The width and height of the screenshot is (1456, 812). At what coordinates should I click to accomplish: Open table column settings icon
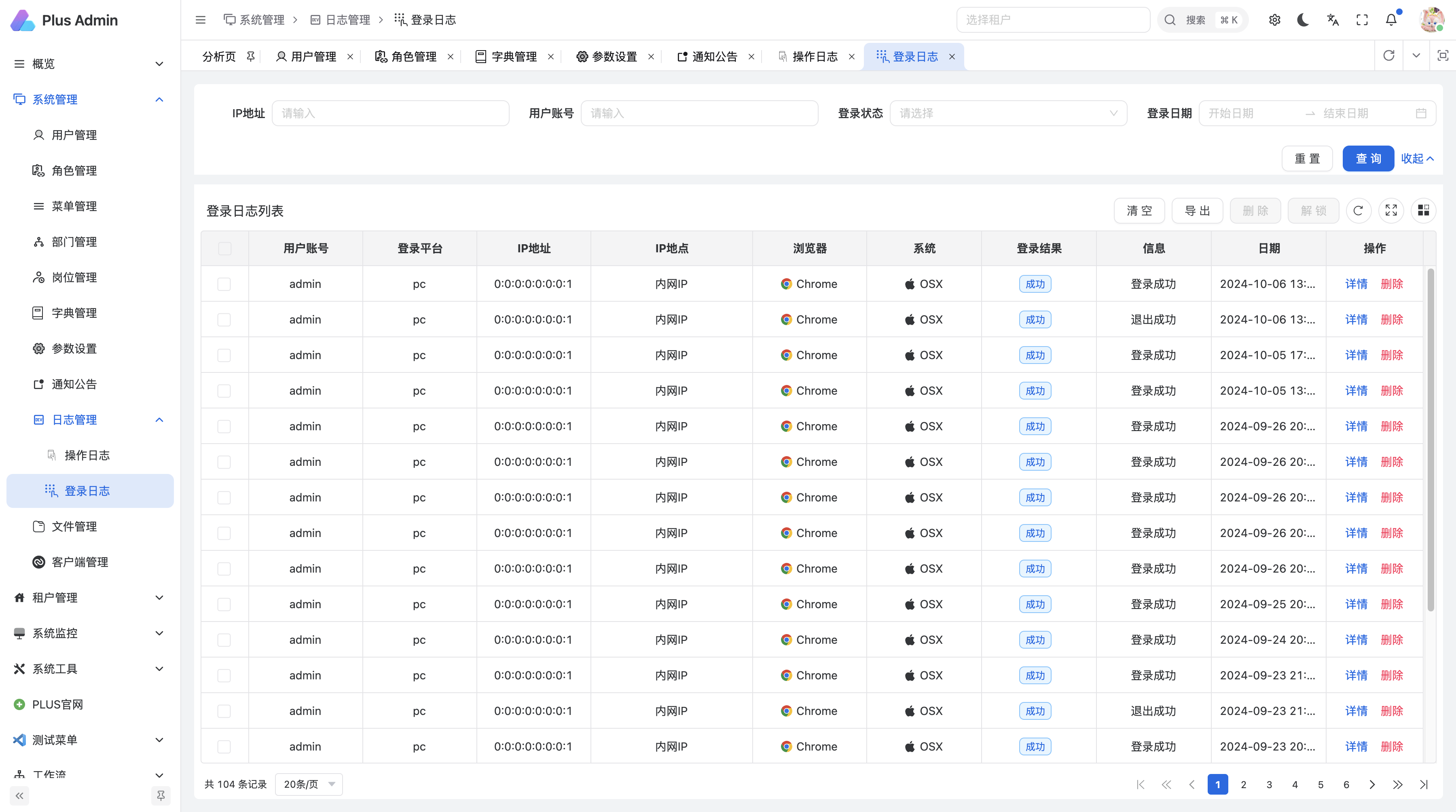[x=1423, y=211]
